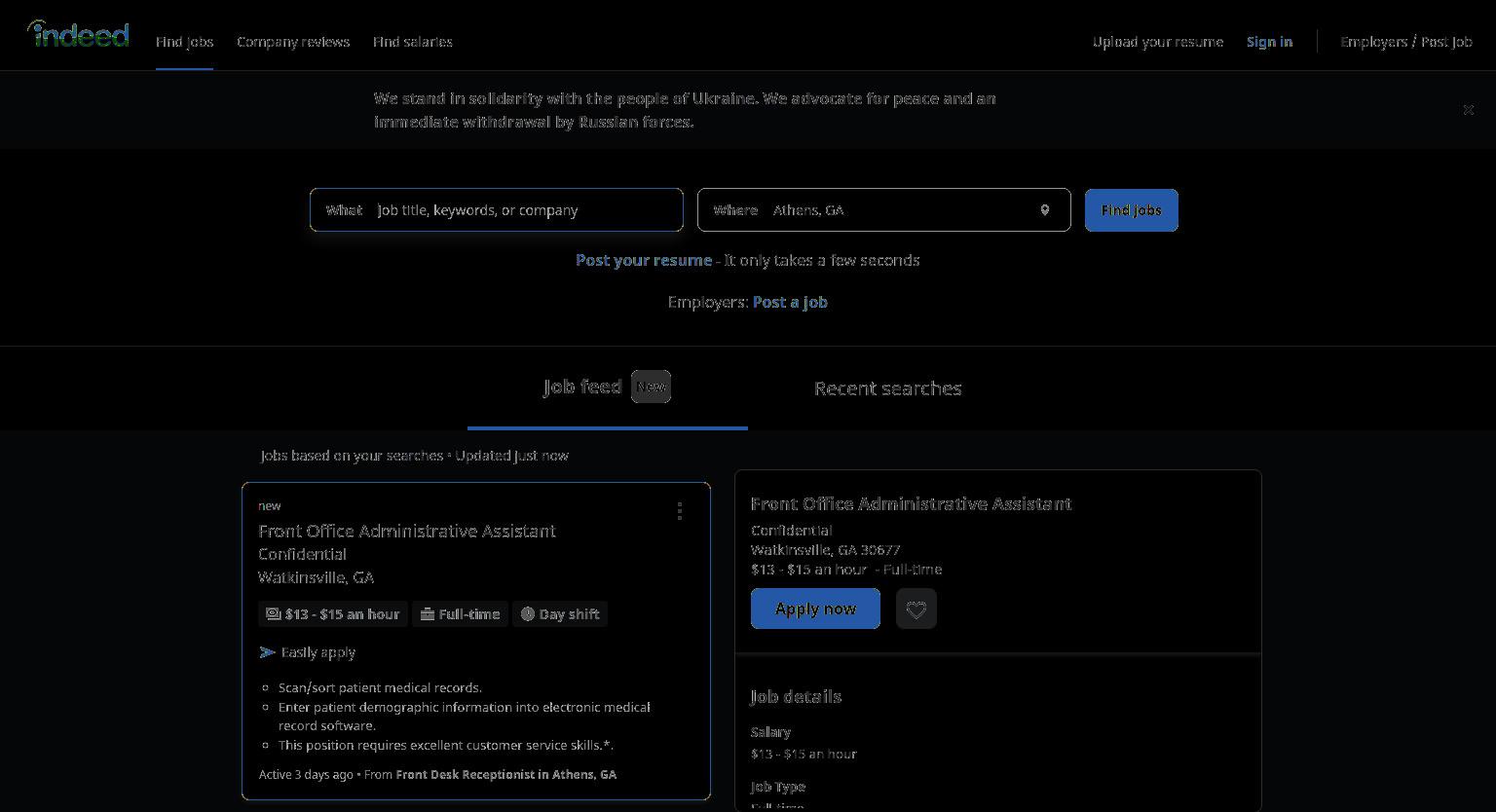1496x812 pixels.
Task: Go to Company reviews
Action: [293, 42]
